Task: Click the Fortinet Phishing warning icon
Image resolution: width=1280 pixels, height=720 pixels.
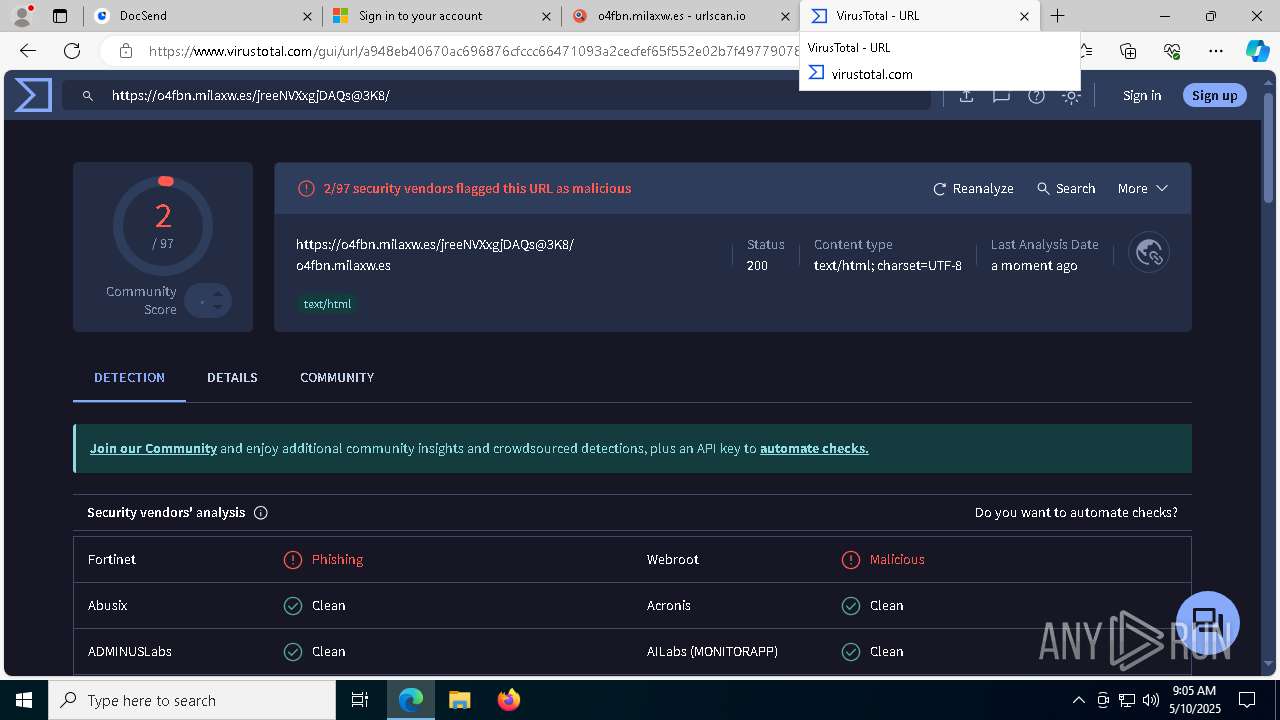Action: (x=293, y=560)
